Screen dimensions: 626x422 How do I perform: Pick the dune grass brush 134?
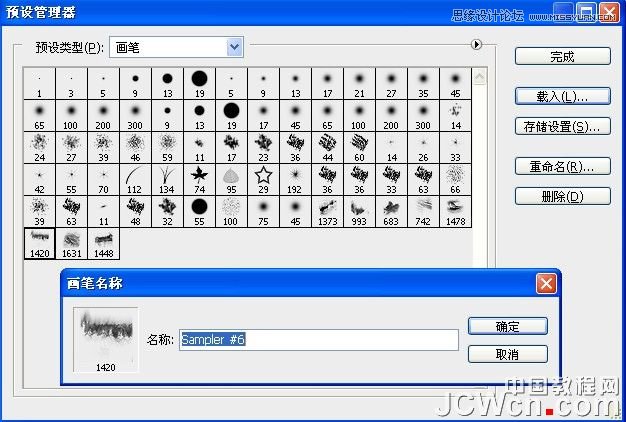coord(167,178)
